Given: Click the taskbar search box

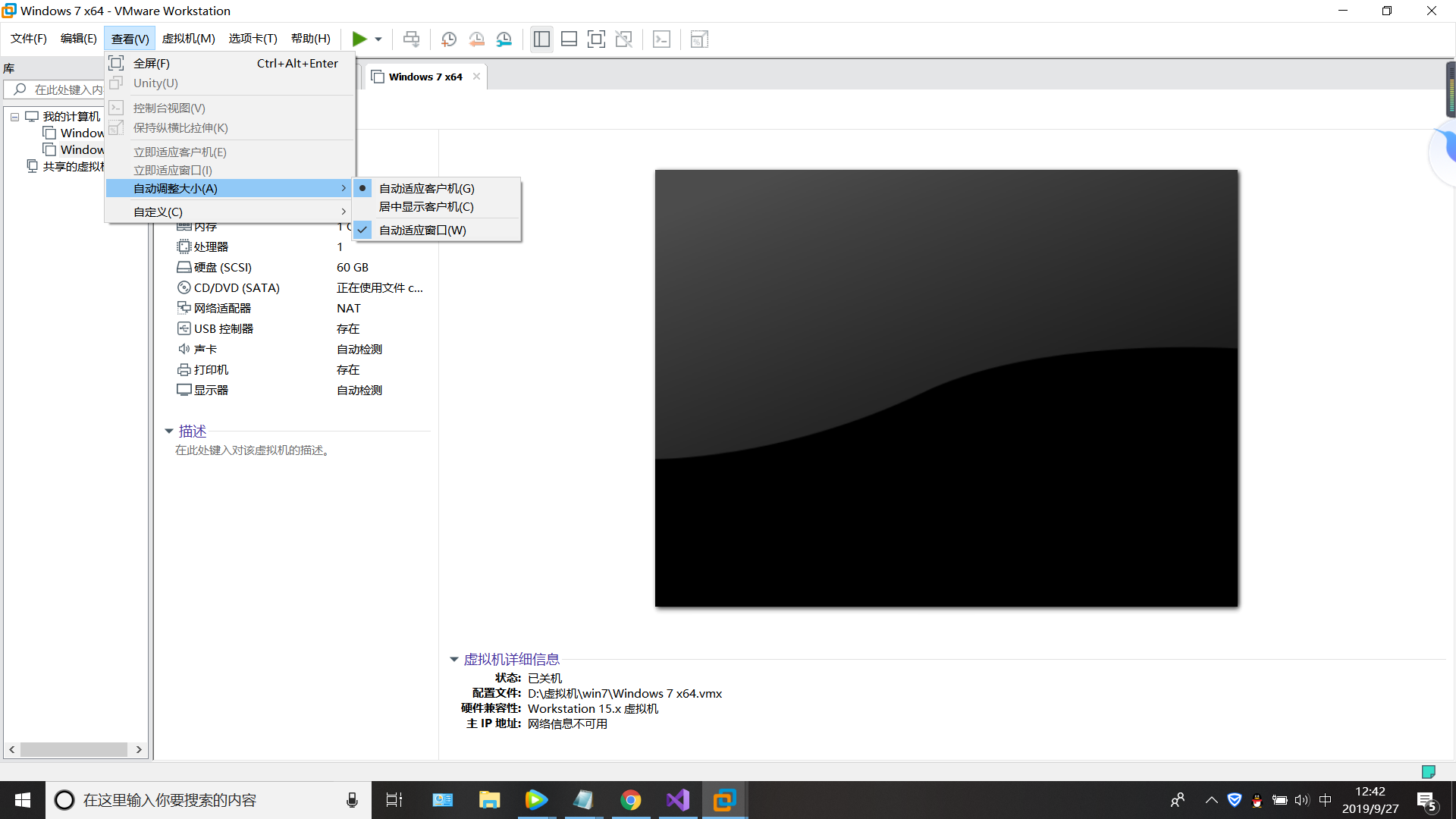Looking at the screenshot, I should point(209,800).
